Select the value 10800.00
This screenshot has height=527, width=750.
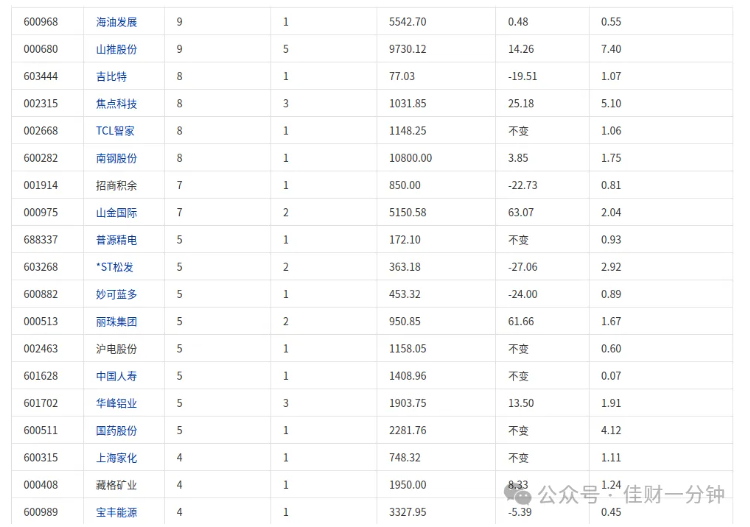tap(410, 158)
